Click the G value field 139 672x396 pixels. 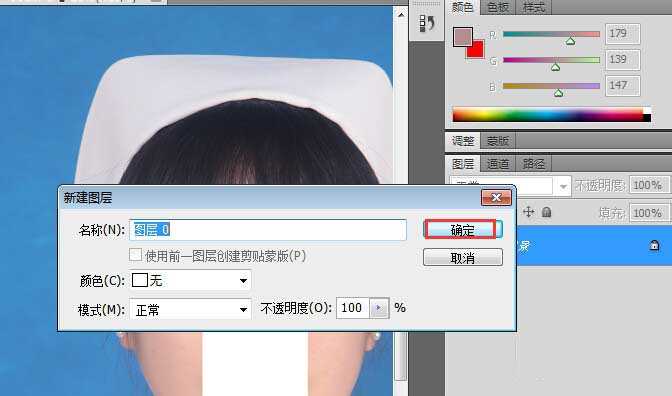click(622, 59)
